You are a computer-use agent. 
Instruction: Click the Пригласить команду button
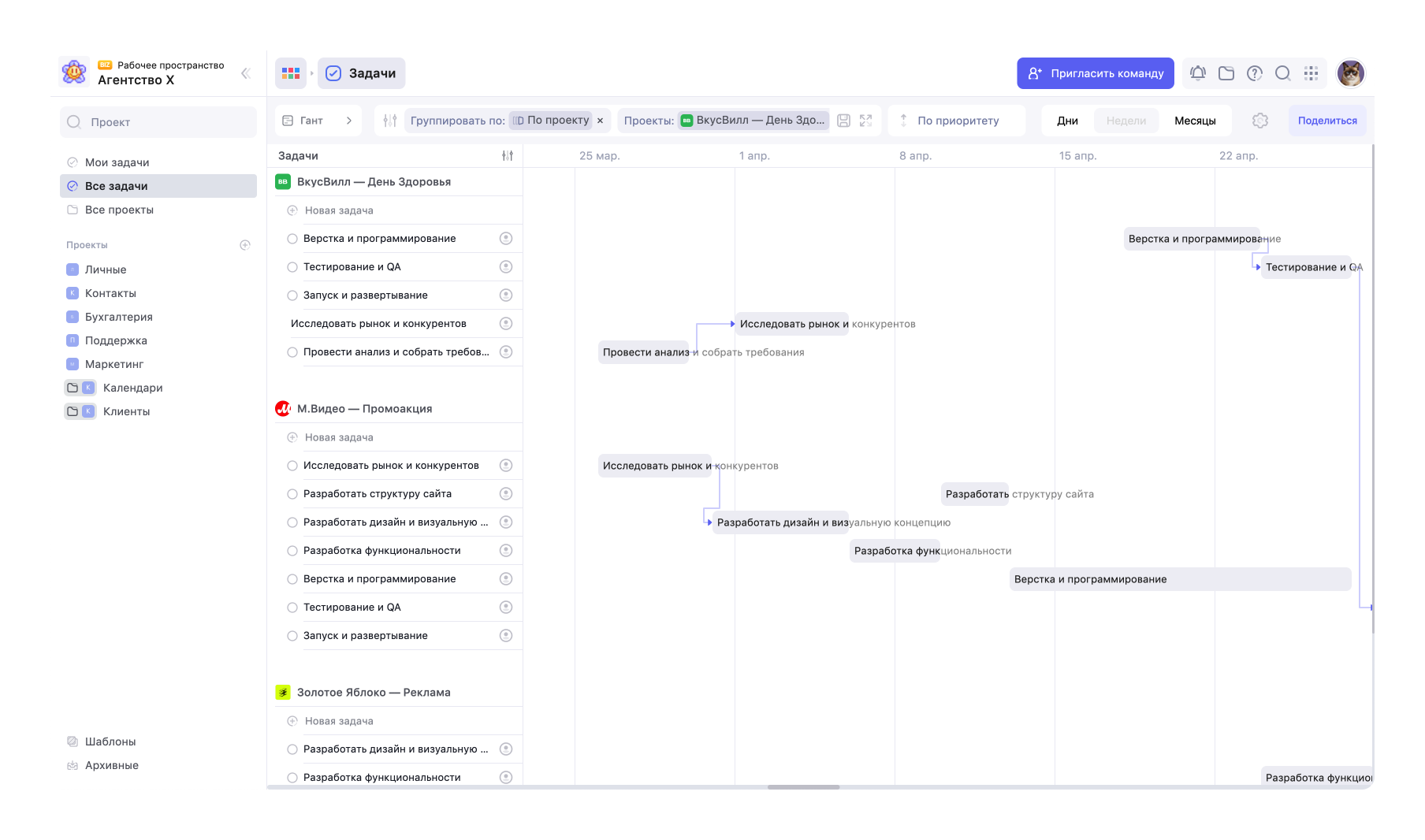pyautogui.click(x=1096, y=73)
